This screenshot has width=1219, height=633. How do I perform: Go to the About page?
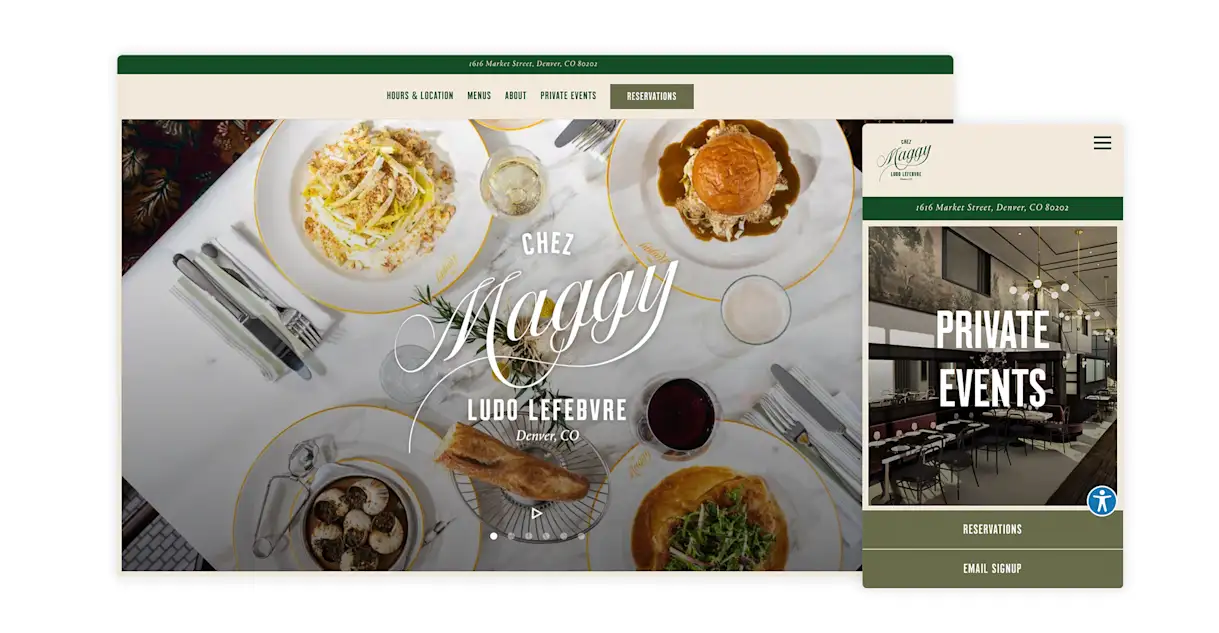[x=516, y=96]
